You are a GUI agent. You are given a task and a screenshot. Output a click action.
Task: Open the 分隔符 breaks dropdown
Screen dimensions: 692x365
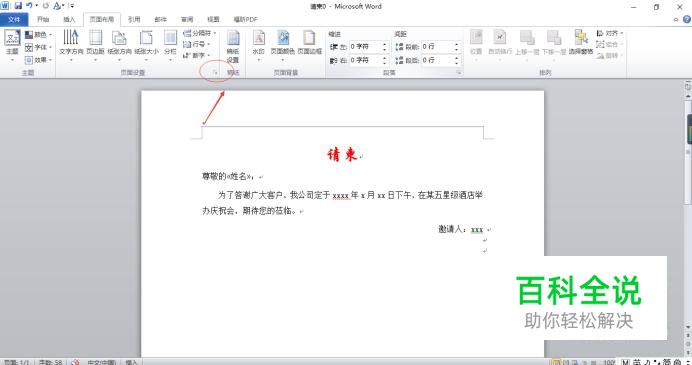199,33
